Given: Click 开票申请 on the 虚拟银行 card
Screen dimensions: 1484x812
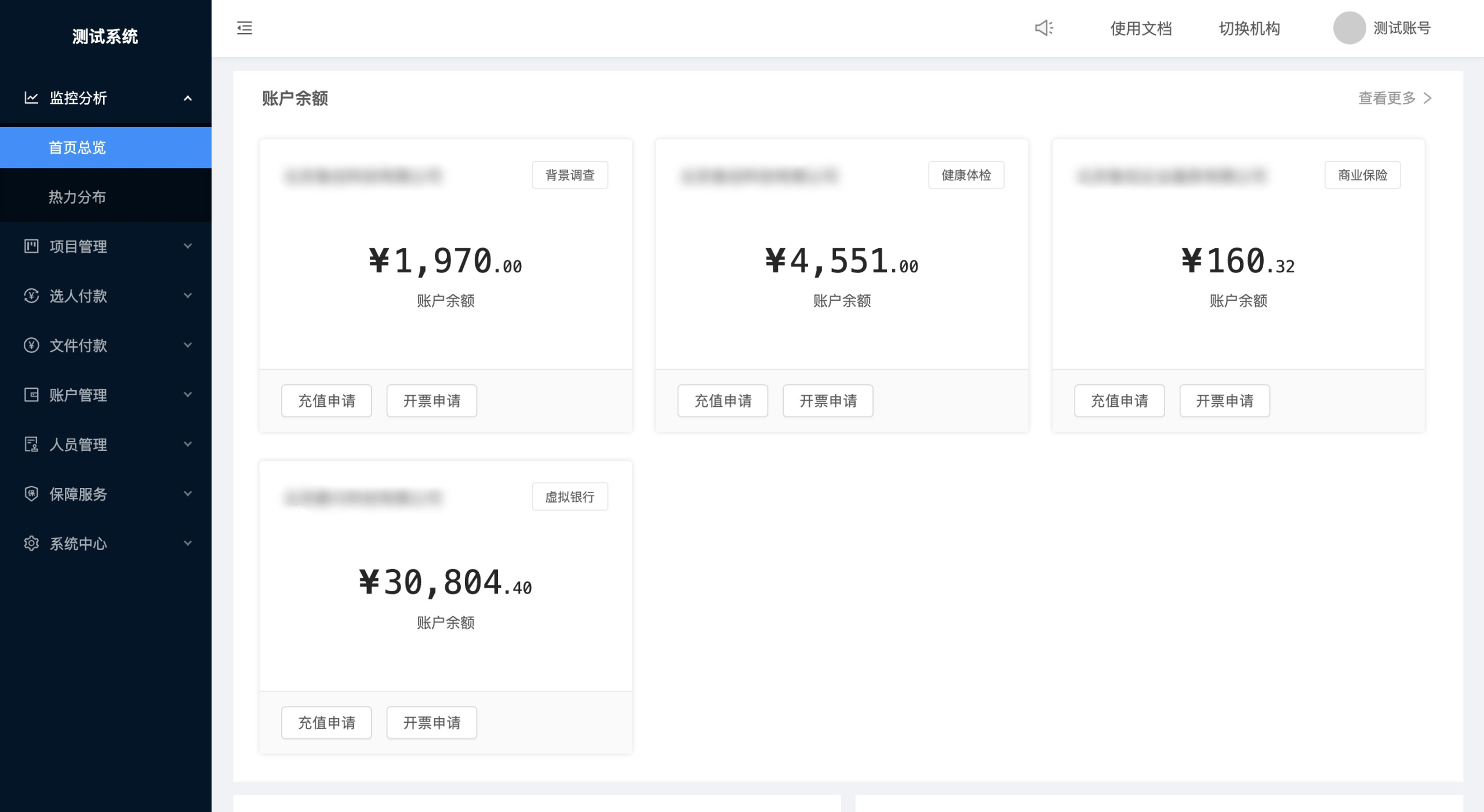Looking at the screenshot, I should (432, 722).
